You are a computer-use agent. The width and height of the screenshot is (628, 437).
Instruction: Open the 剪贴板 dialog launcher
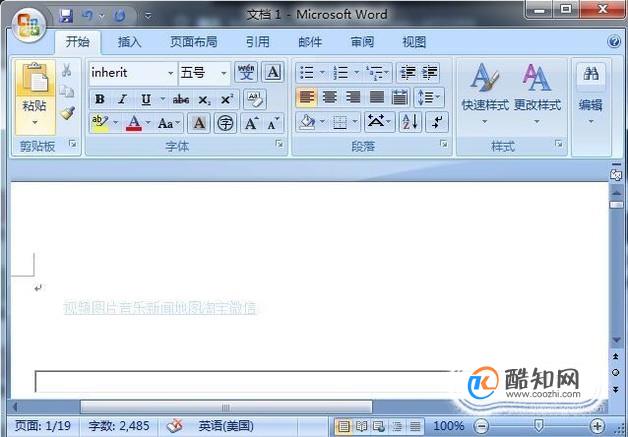(72, 143)
